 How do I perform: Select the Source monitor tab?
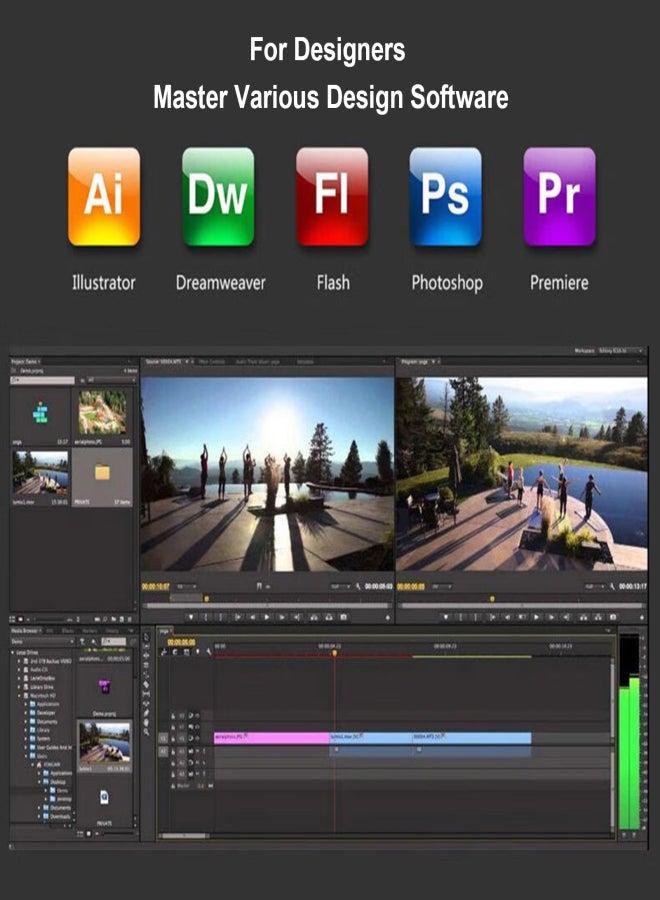(166, 361)
